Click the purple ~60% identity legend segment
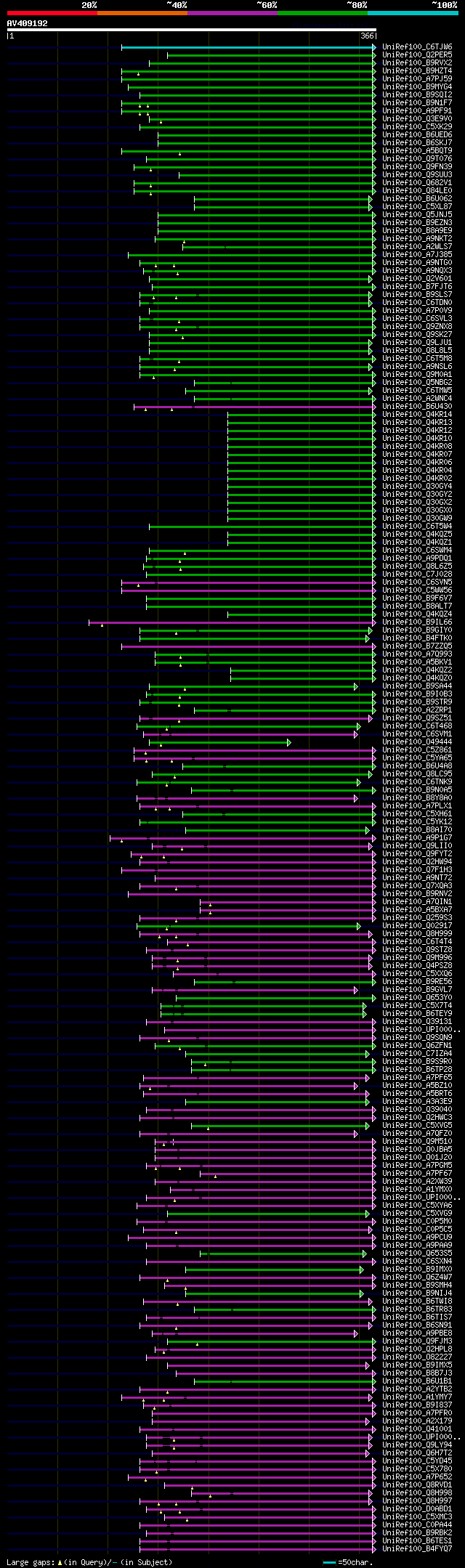Screen dimensions: 465x1568 (232, 13)
